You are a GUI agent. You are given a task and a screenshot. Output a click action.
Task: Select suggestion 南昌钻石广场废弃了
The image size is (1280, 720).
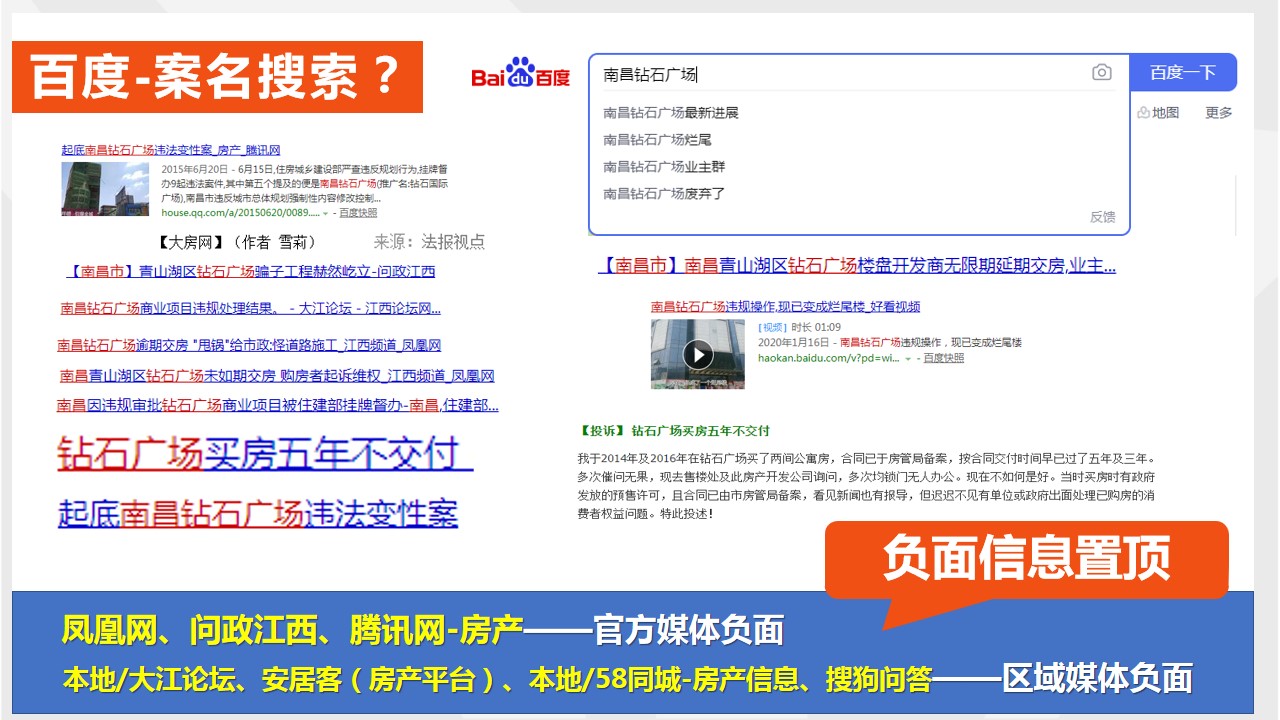coord(664,194)
